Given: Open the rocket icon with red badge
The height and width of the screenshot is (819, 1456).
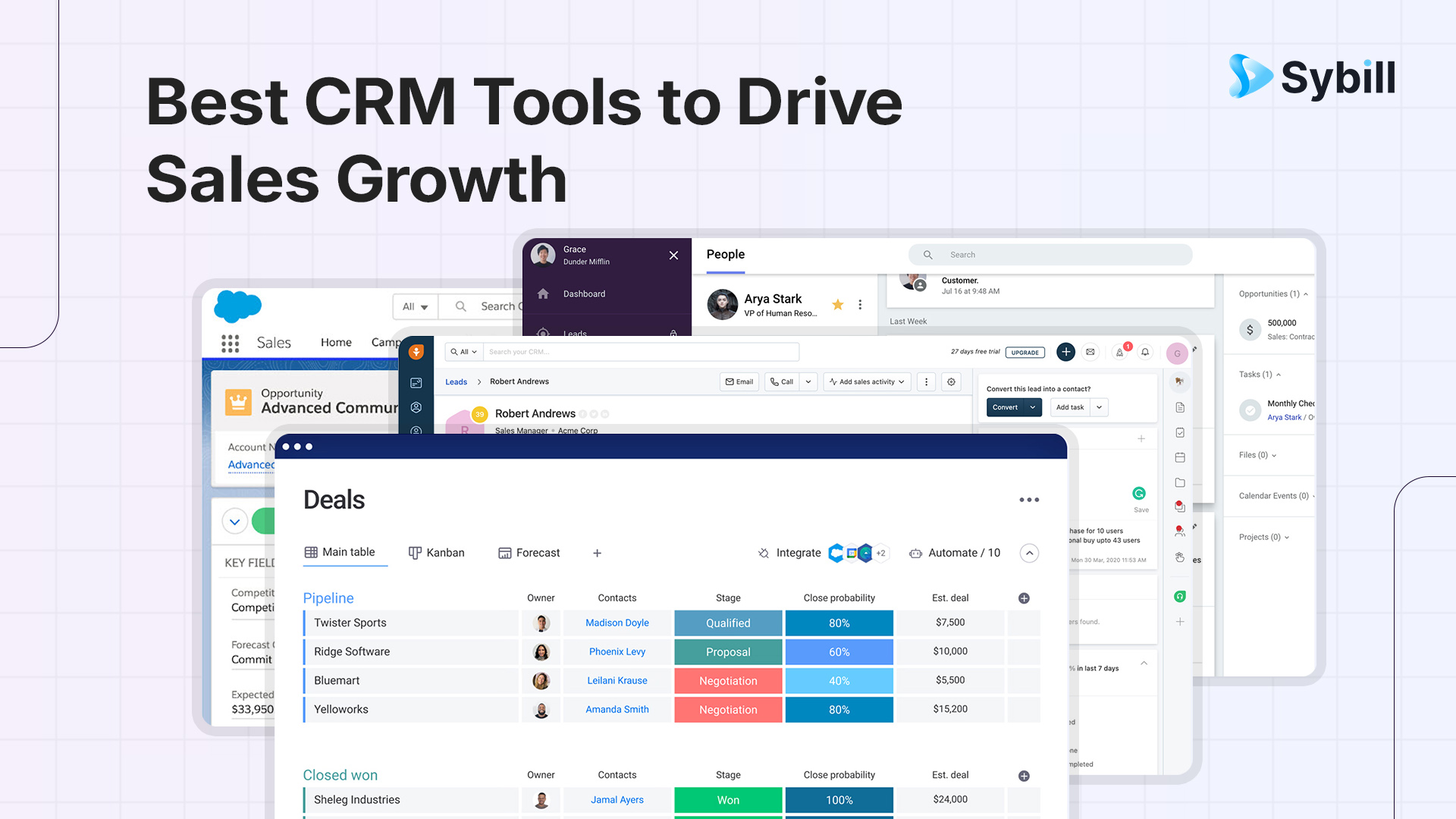Looking at the screenshot, I should point(1120,352).
